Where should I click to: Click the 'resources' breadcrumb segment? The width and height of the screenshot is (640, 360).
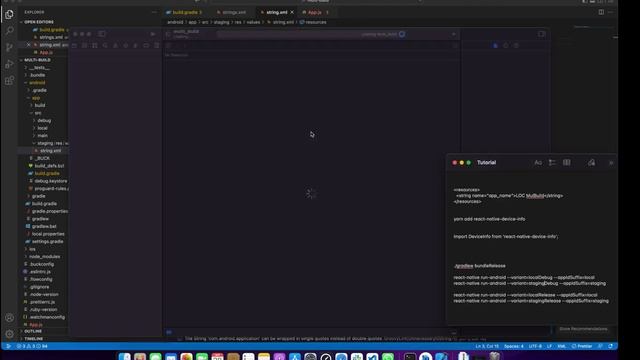point(316,22)
